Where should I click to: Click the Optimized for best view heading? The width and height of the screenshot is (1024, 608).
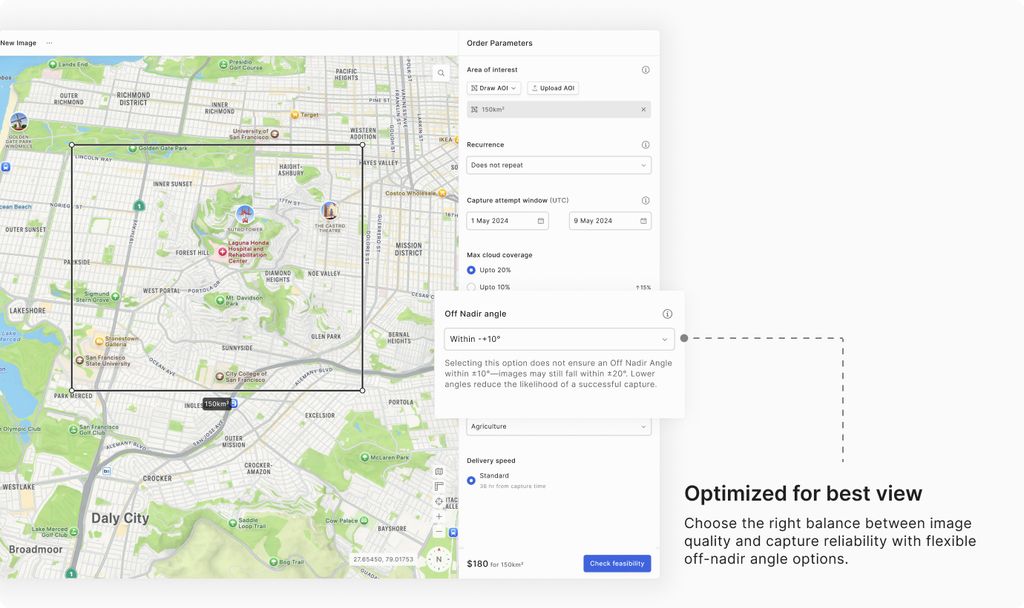tap(803, 494)
